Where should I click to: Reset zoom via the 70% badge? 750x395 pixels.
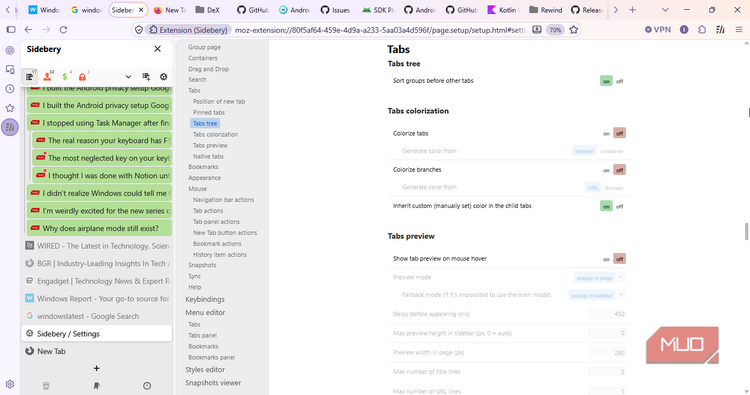tap(555, 30)
